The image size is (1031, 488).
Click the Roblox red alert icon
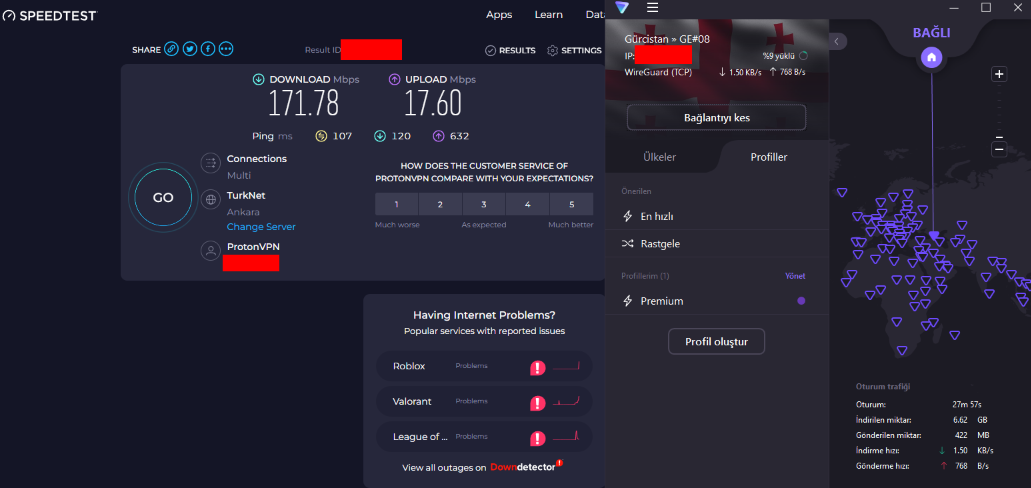pos(538,368)
